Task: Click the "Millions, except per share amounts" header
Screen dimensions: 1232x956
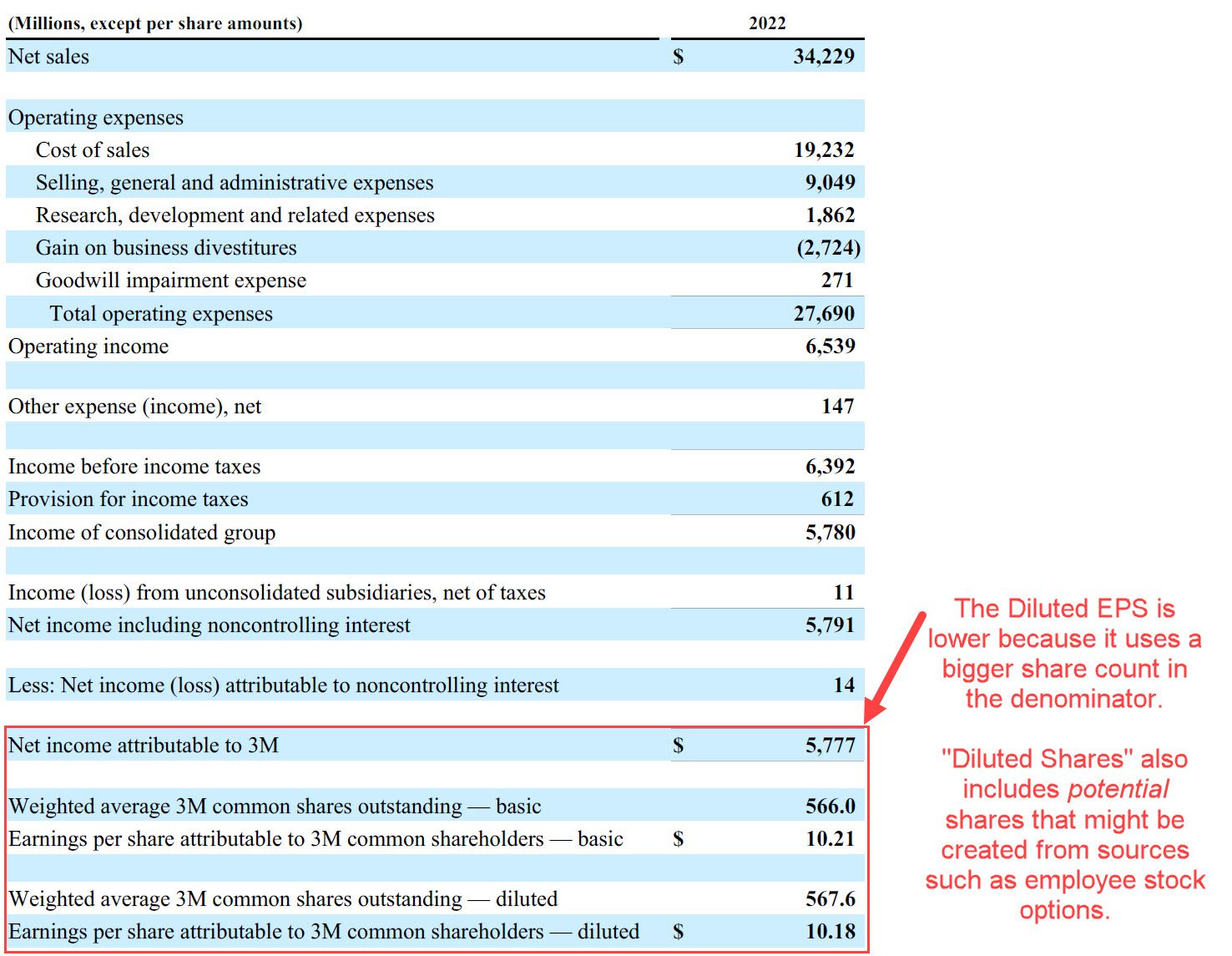Action: pos(155,23)
